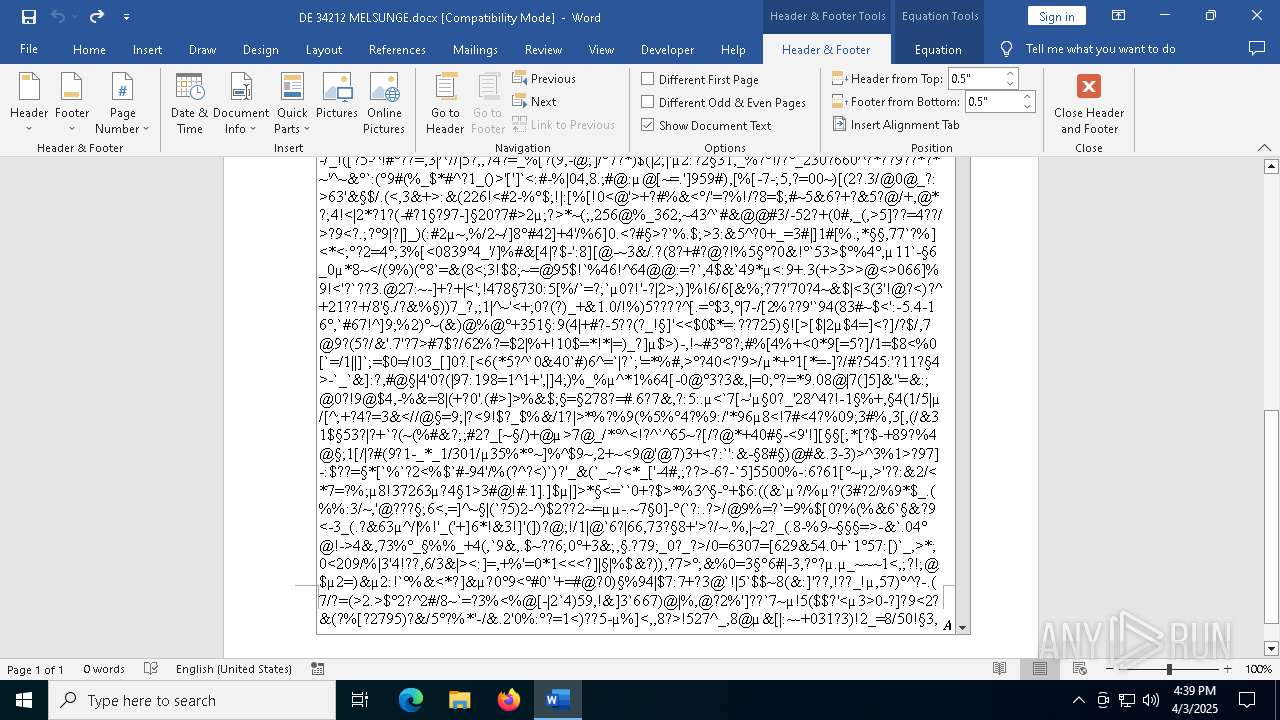Open the Developer tab

coord(667,49)
